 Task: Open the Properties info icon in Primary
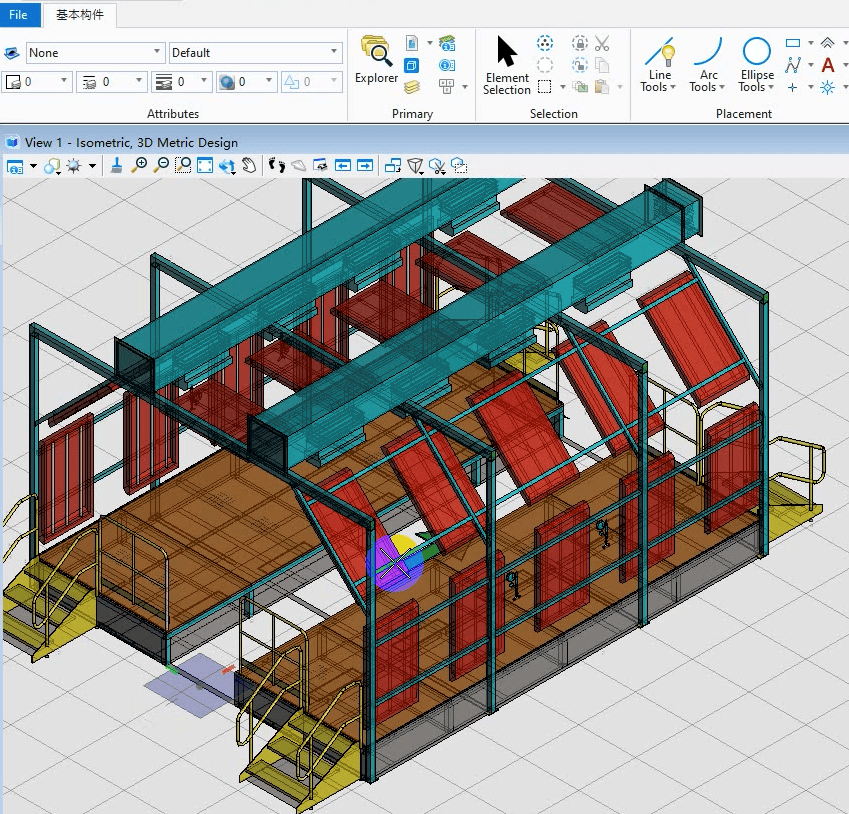[x=447, y=66]
